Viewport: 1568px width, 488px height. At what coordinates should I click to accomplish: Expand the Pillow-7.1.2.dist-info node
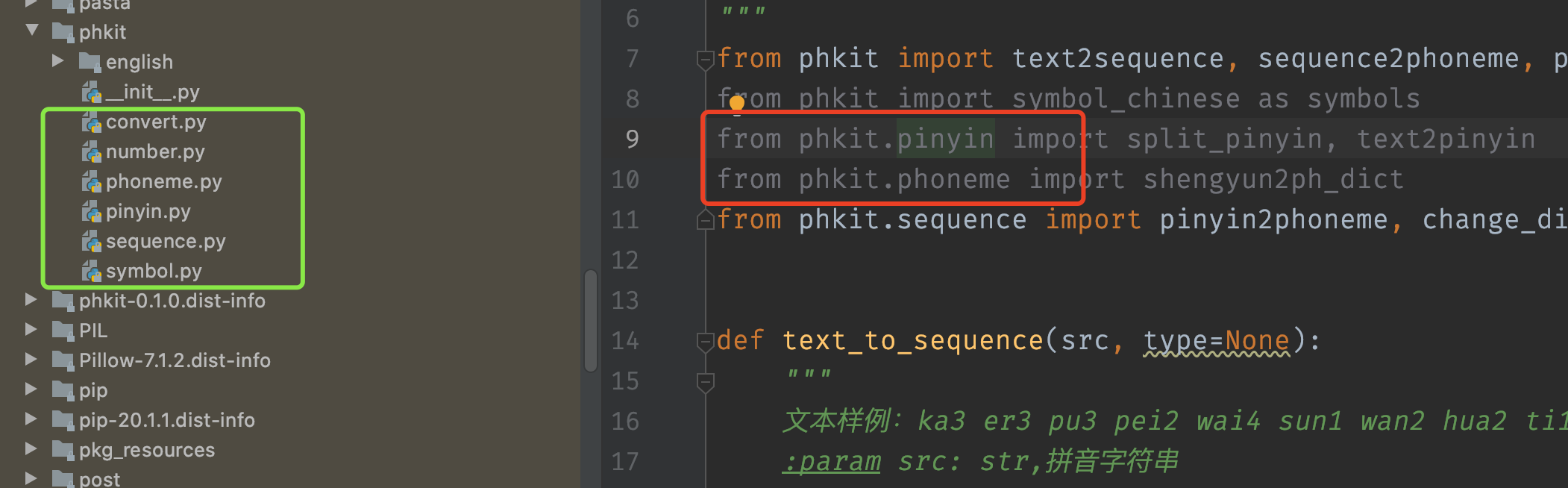point(31,359)
